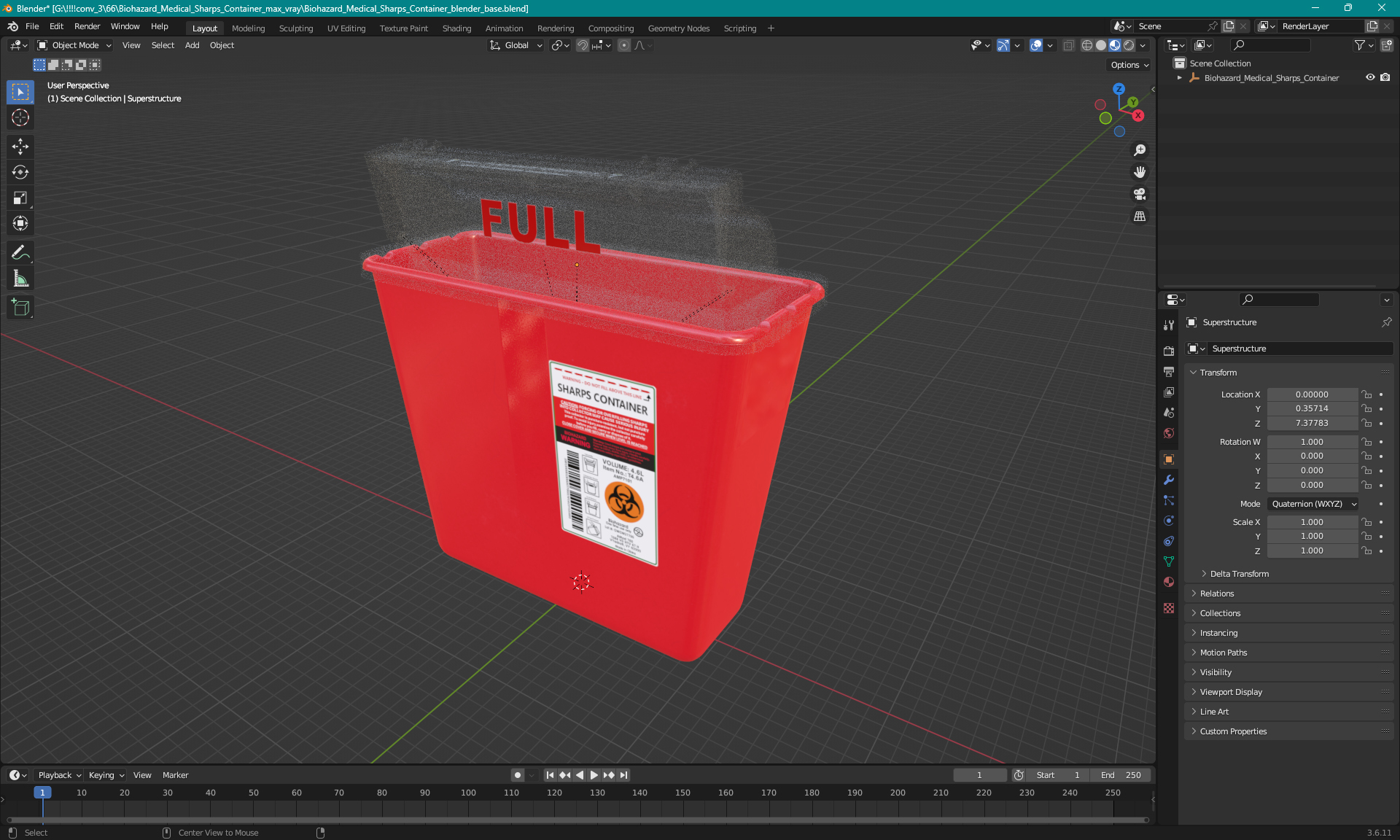Open the World properties tab
Screen dimensions: 1400x840
tap(1169, 433)
